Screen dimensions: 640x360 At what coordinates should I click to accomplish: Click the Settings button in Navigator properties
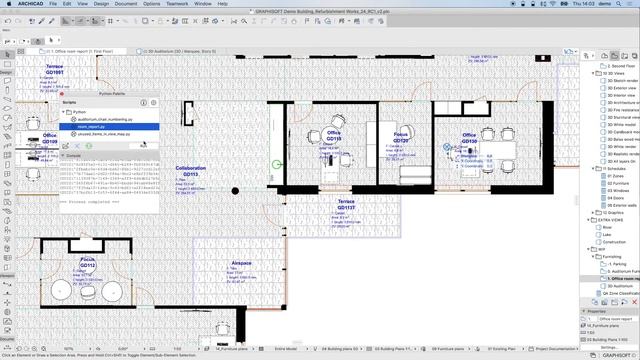click(x=609, y=347)
